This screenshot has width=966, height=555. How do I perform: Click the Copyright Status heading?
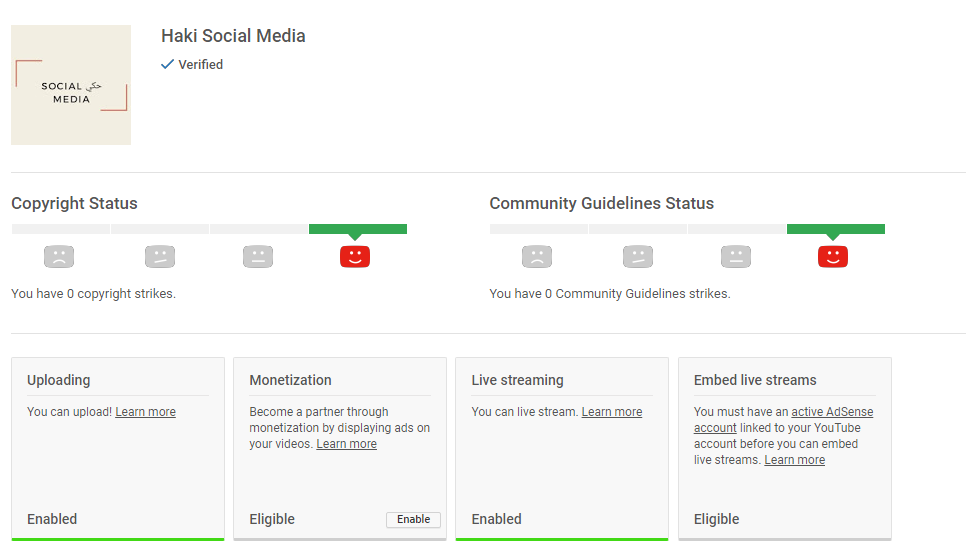point(75,203)
